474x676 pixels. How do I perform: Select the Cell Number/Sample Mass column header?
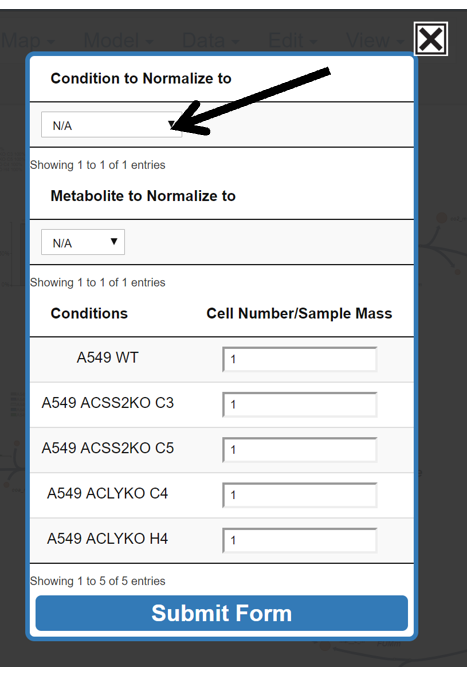[299, 313]
